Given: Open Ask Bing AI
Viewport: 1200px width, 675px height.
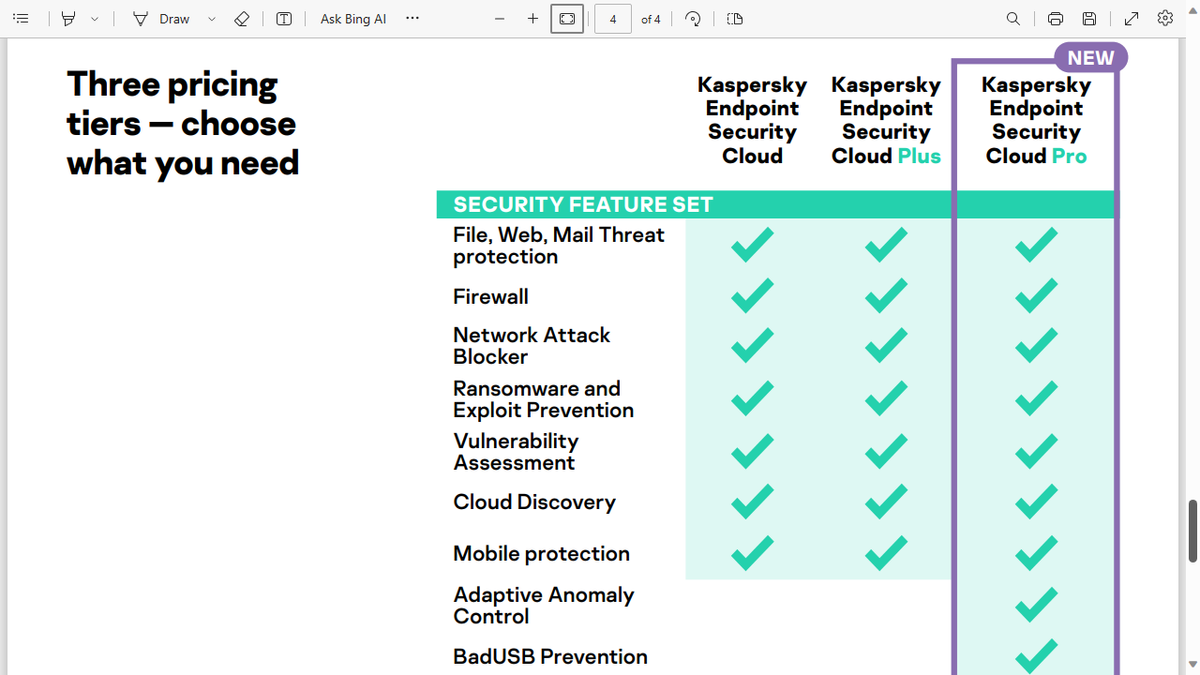Looking at the screenshot, I should pyautogui.click(x=352, y=18).
